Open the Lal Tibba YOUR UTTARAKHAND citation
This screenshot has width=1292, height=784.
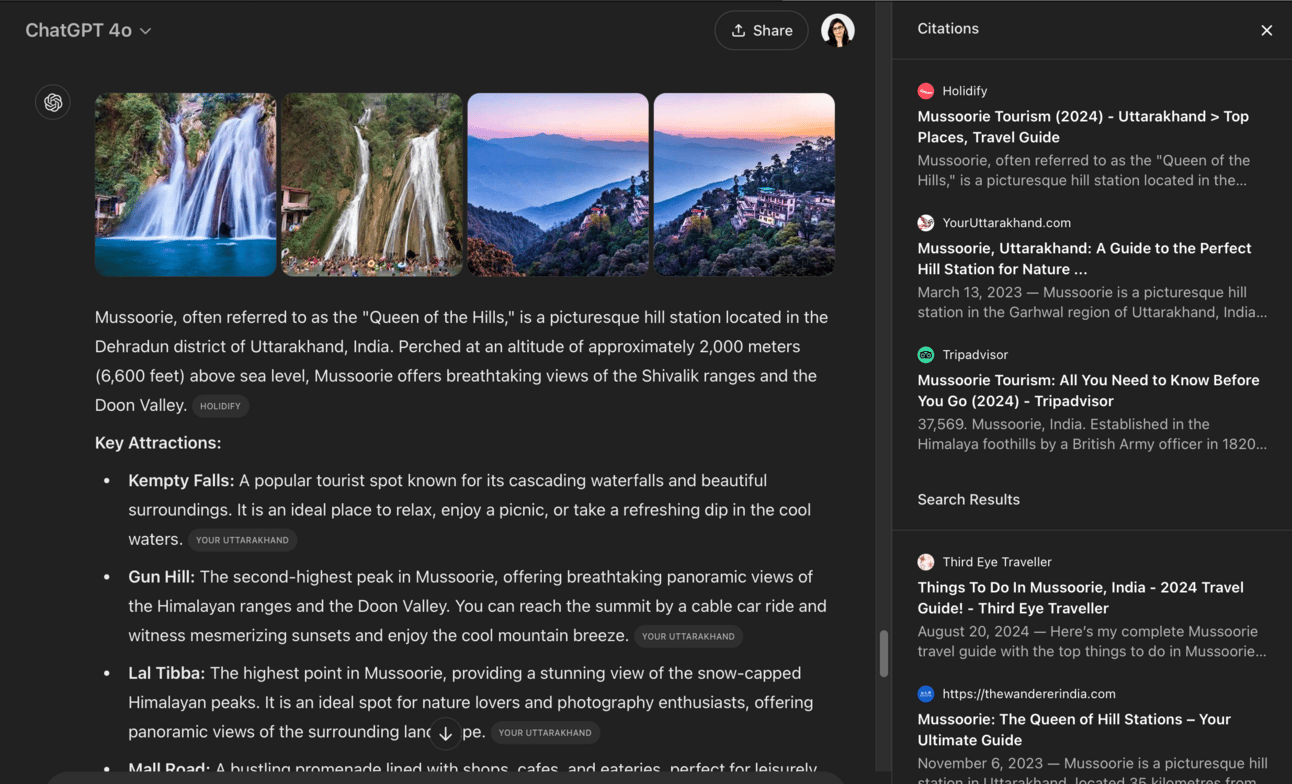pyautogui.click(x=545, y=733)
